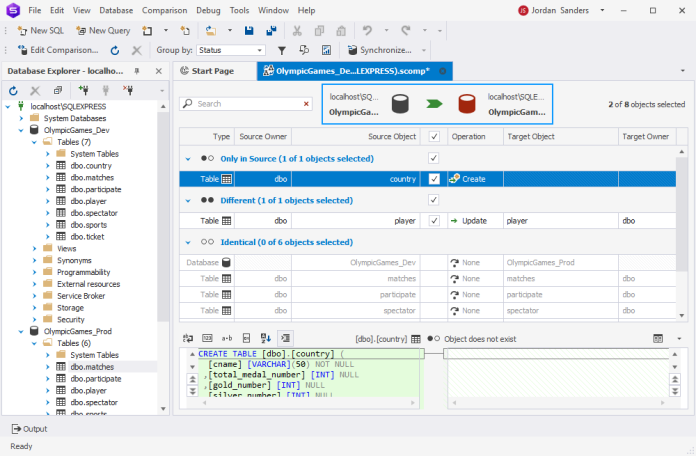The width and height of the screenshot is (696, 456).
Task: Refresh the comparison with the blue arrow icon
Action: click(x=115, y=50)
